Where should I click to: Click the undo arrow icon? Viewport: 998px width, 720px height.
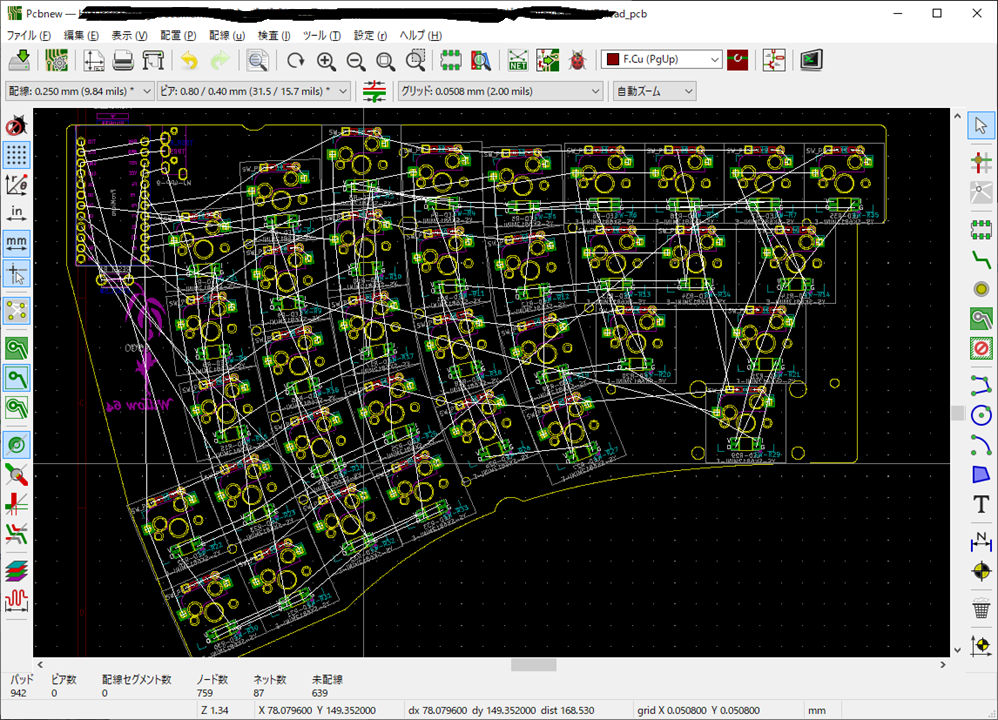(190, 60)
